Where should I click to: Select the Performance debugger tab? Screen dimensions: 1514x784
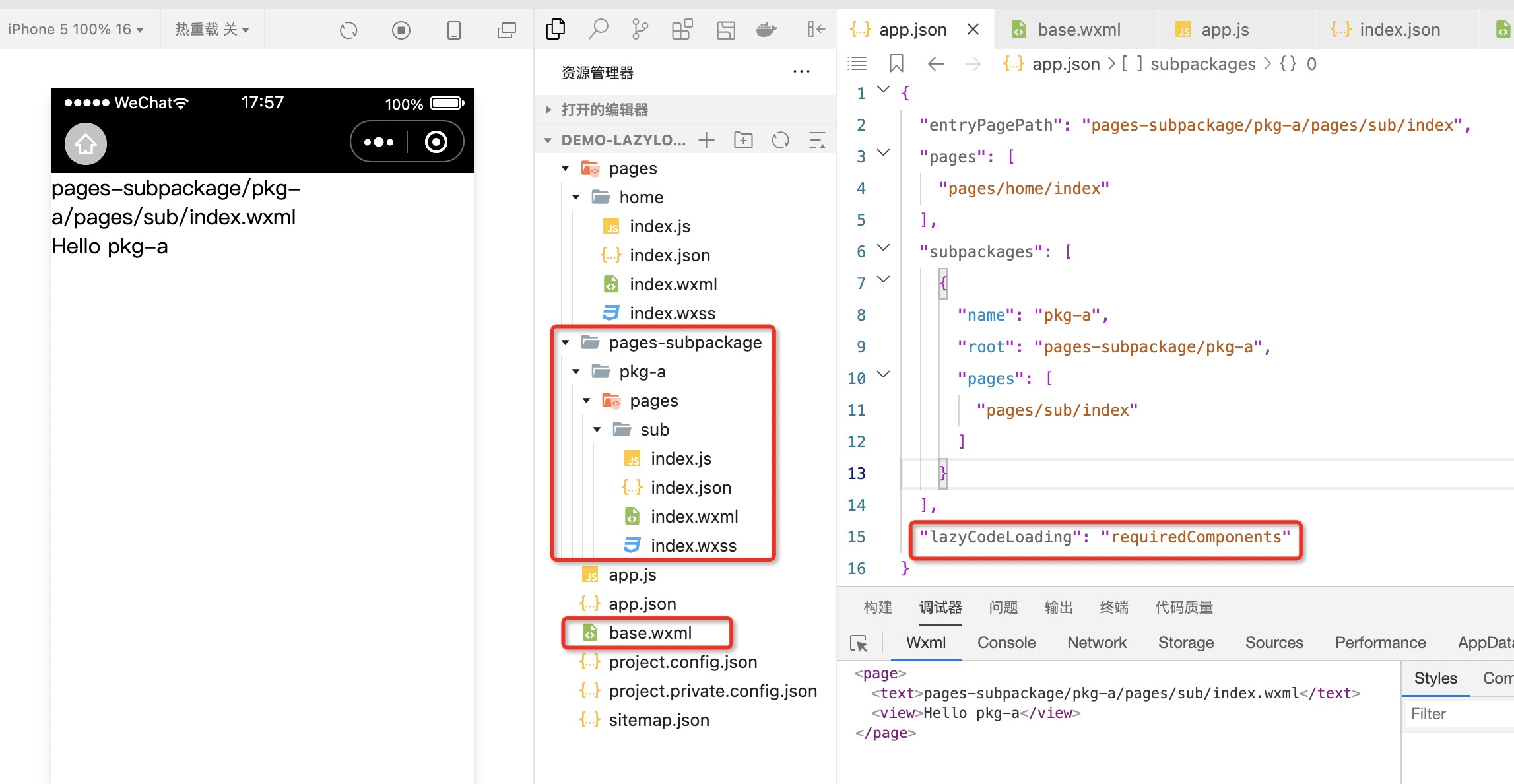point(1380,643)
